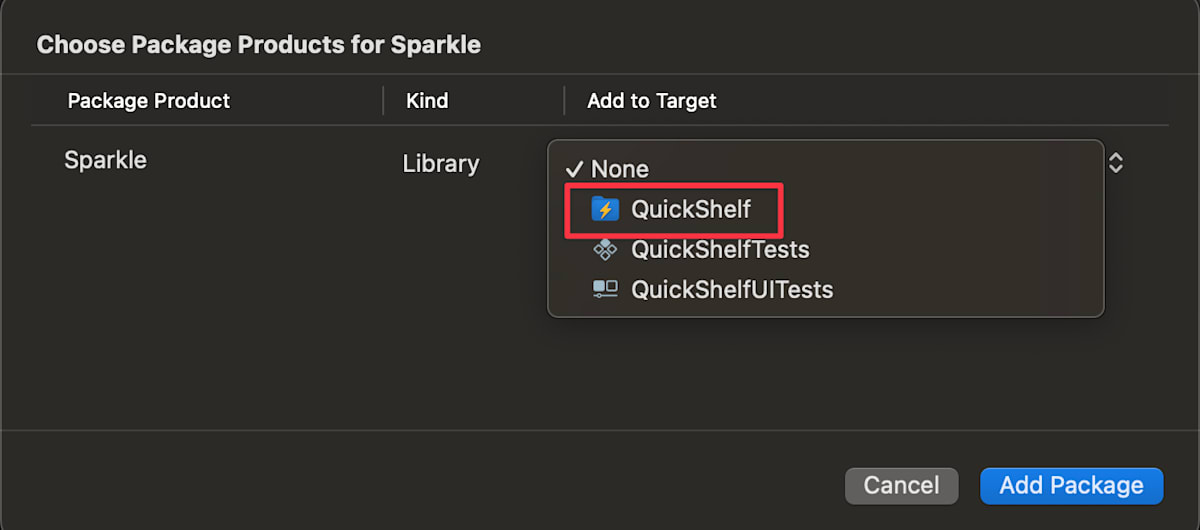Click the Kind column header
The height and width of the screenshot is (530, 1200).
(427, 101)
